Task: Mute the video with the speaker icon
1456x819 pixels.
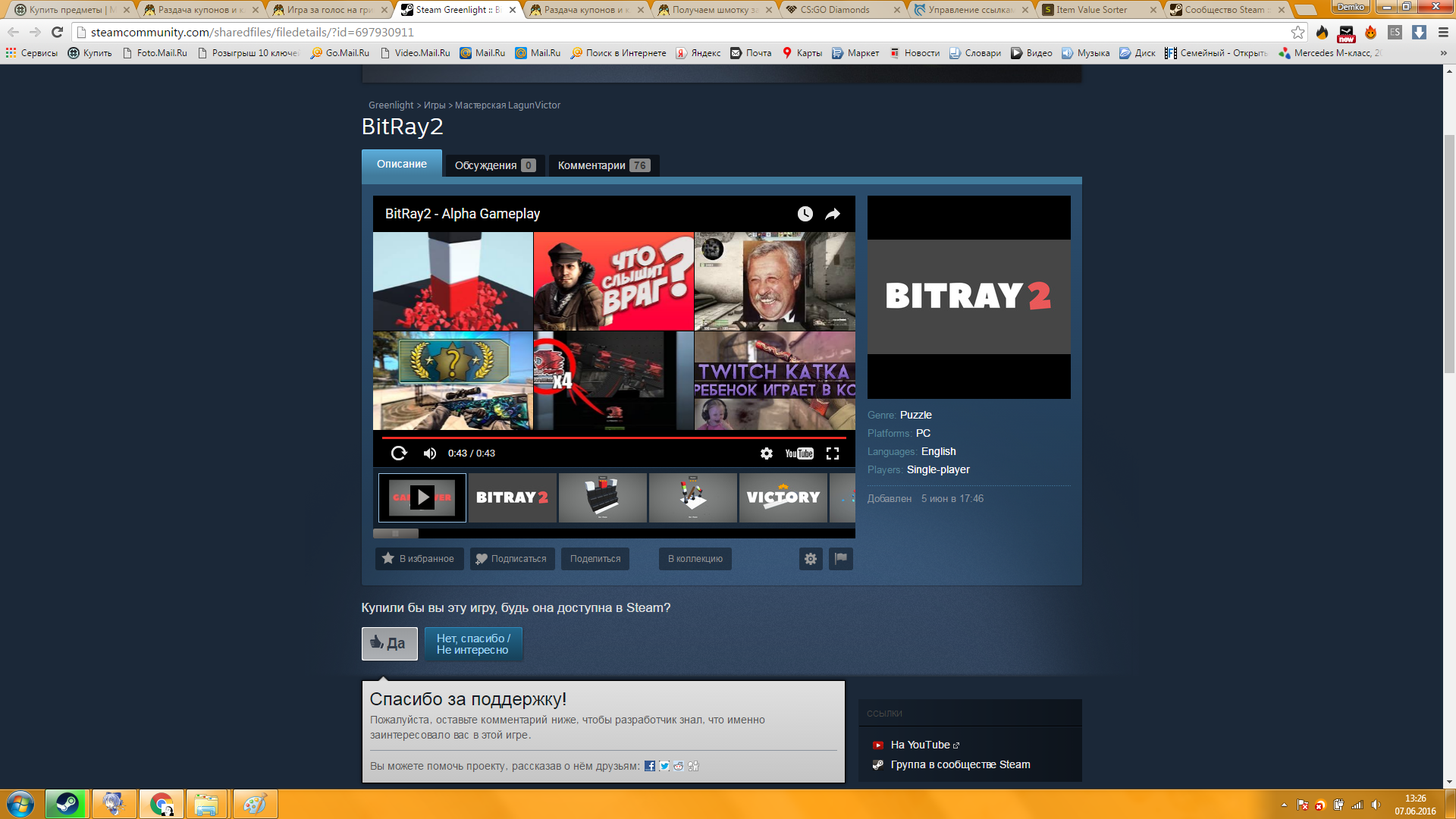Action: pyautogui.click(x=430, y=453)
